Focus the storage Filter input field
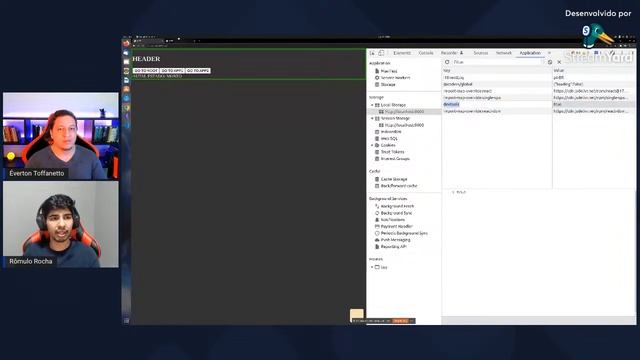 [x=498, y=62]
